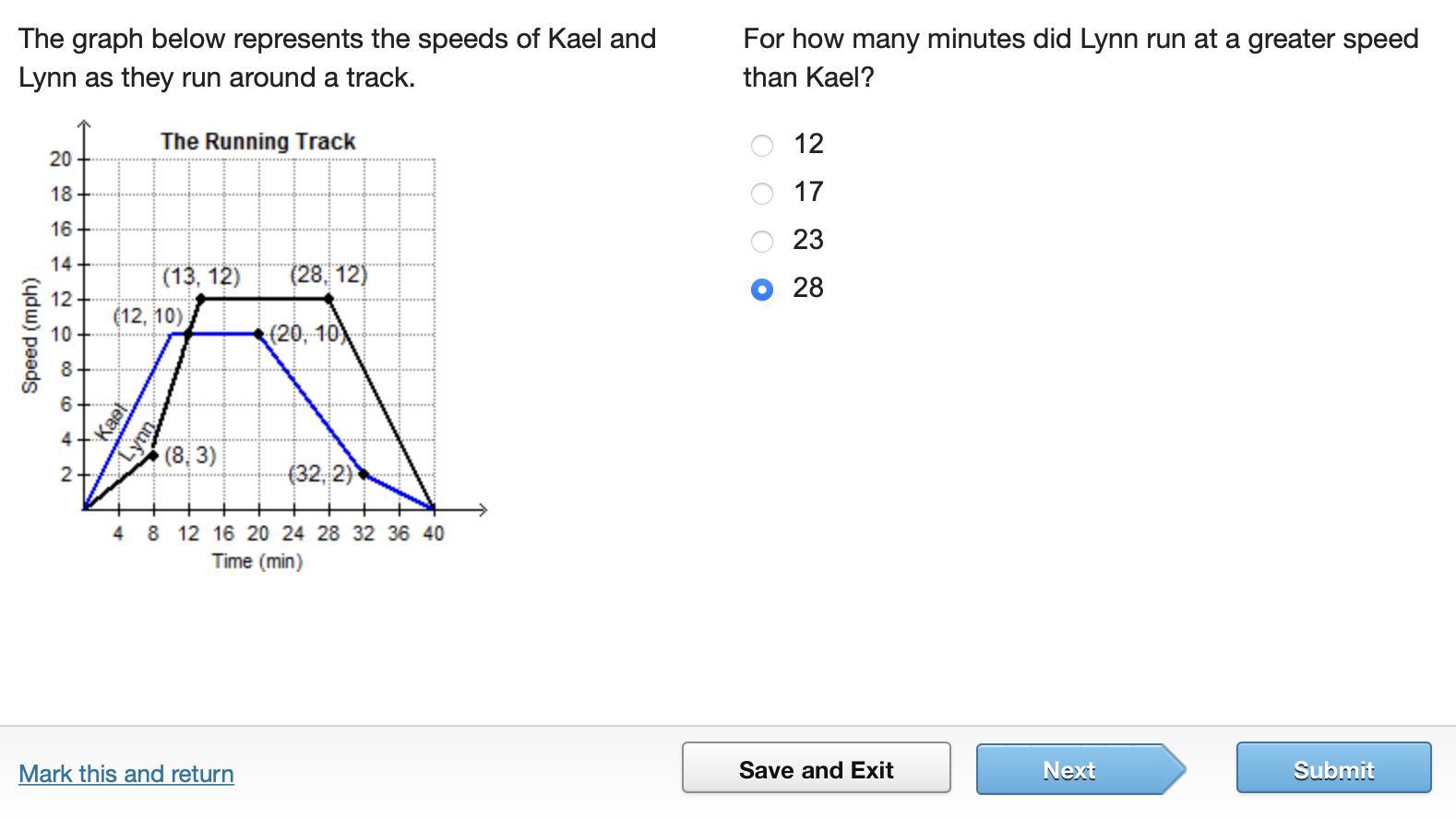Click the graph title The Running Track

[257, 141]
